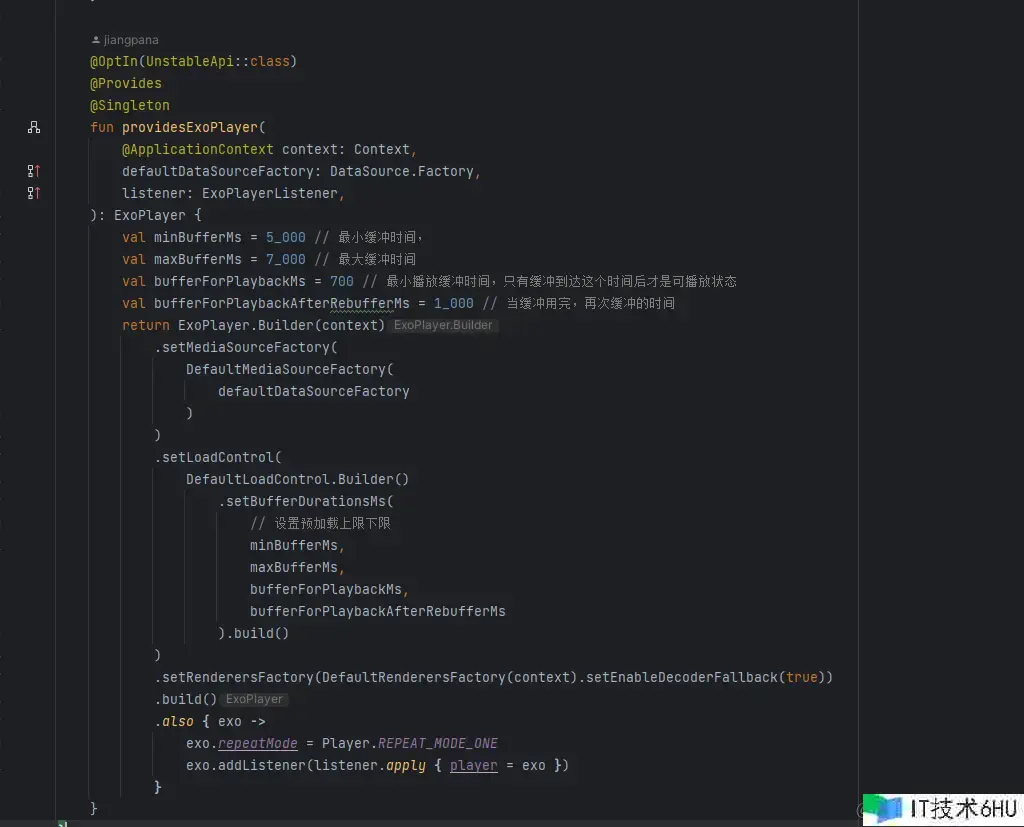Click the ExoPlayer inlay hint after .build()

[254, 699]
